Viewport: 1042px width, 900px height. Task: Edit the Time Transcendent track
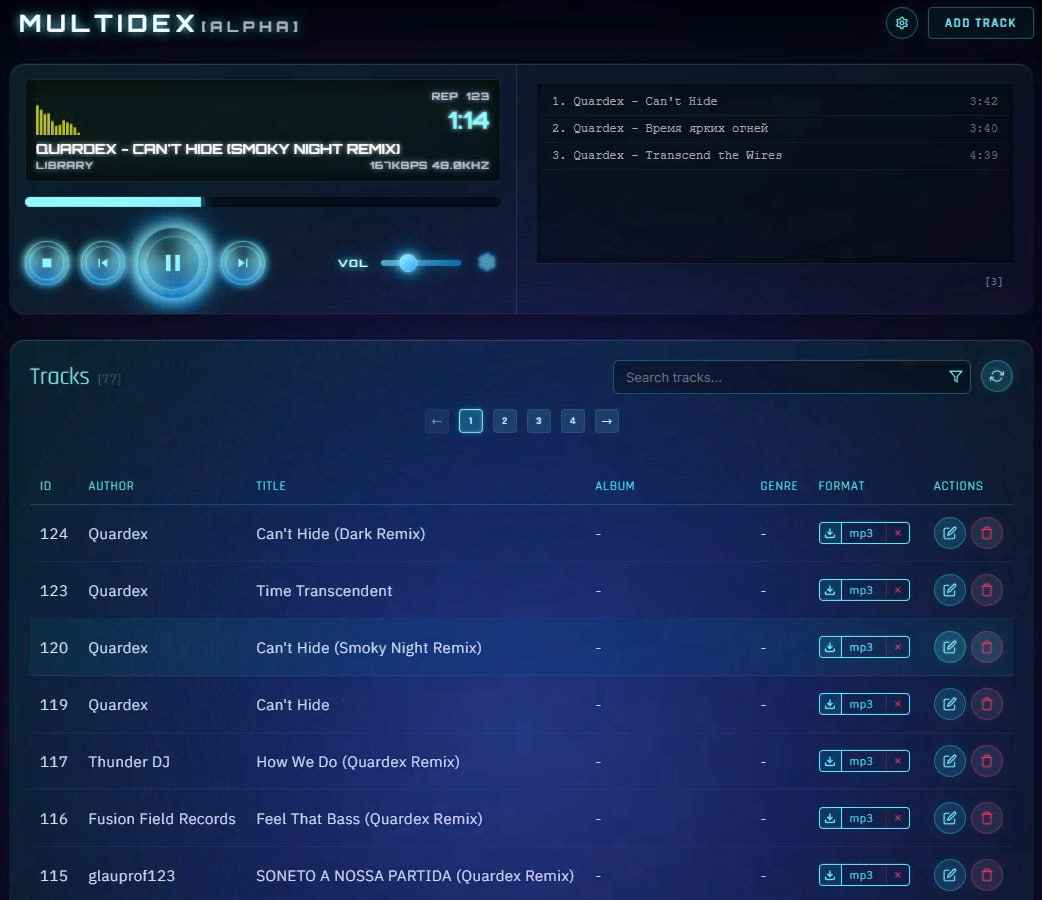click(x=949, y=590)
